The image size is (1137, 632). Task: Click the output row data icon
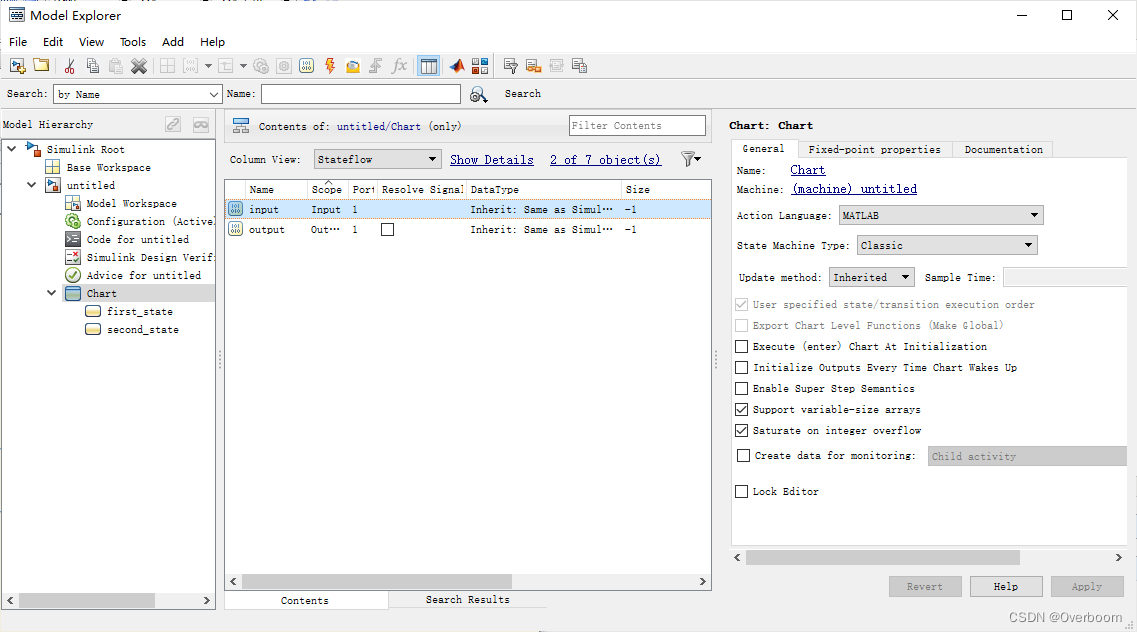[x=236, y=229]
